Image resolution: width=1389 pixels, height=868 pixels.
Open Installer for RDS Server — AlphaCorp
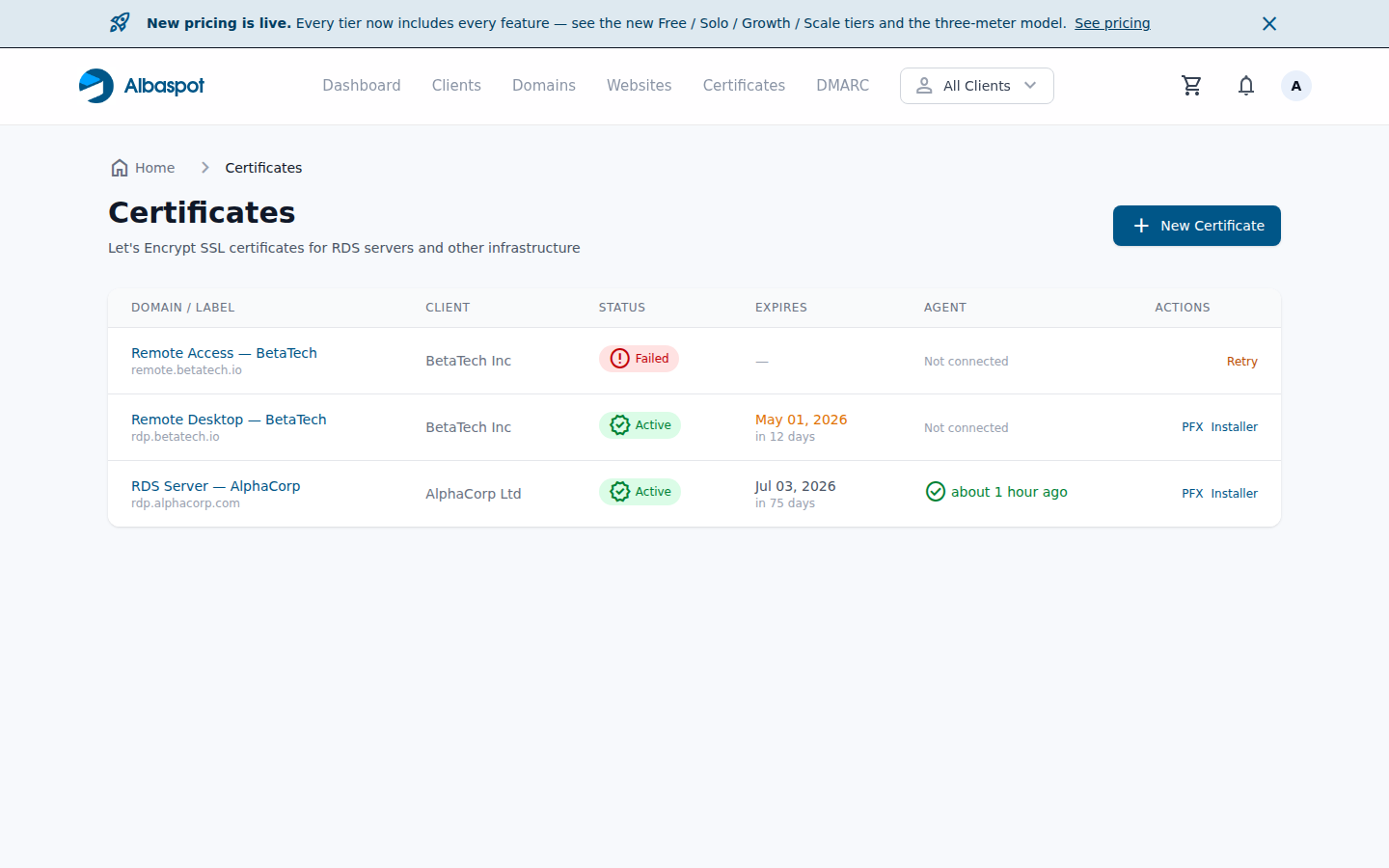(x=1234, y=494)
